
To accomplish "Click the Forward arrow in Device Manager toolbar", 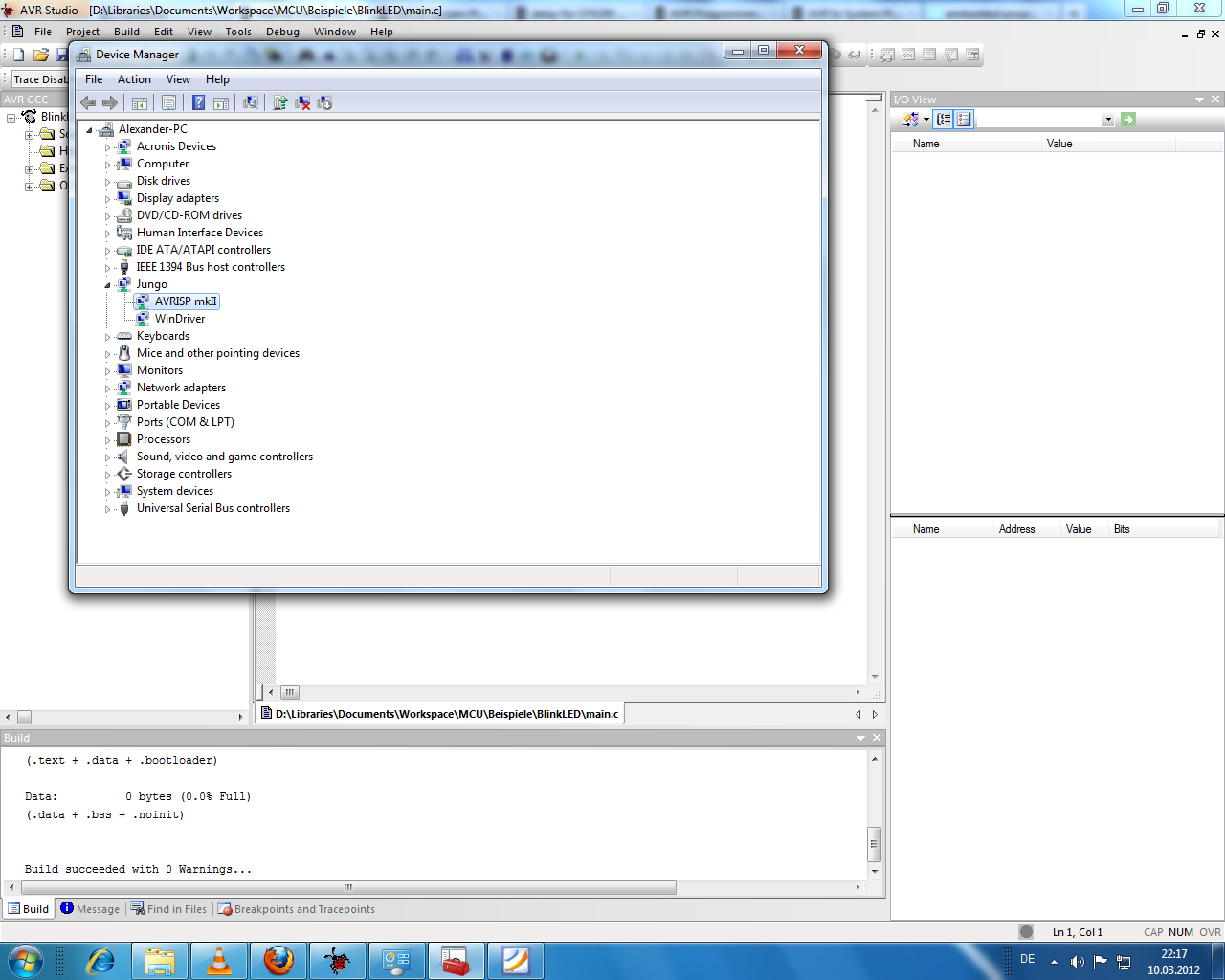I will tap(110, 102).
